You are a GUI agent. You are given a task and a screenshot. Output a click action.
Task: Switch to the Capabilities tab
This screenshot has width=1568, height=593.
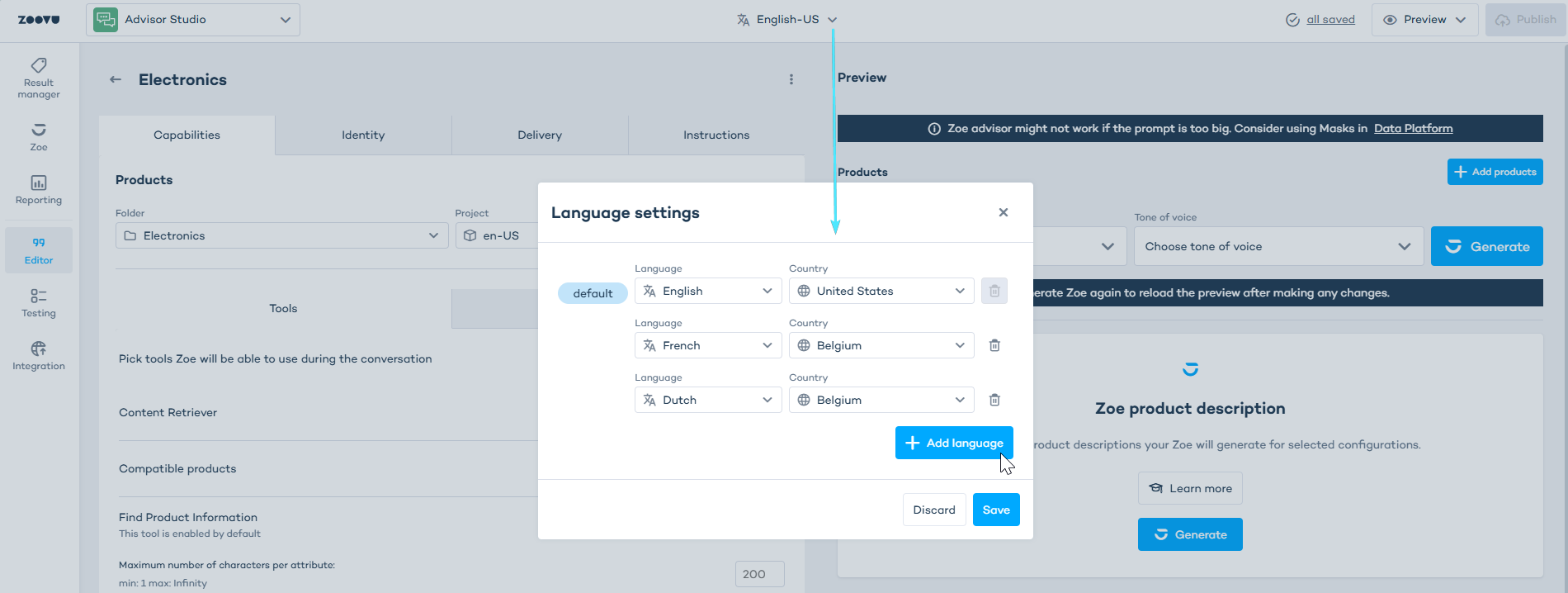[187, 135]
